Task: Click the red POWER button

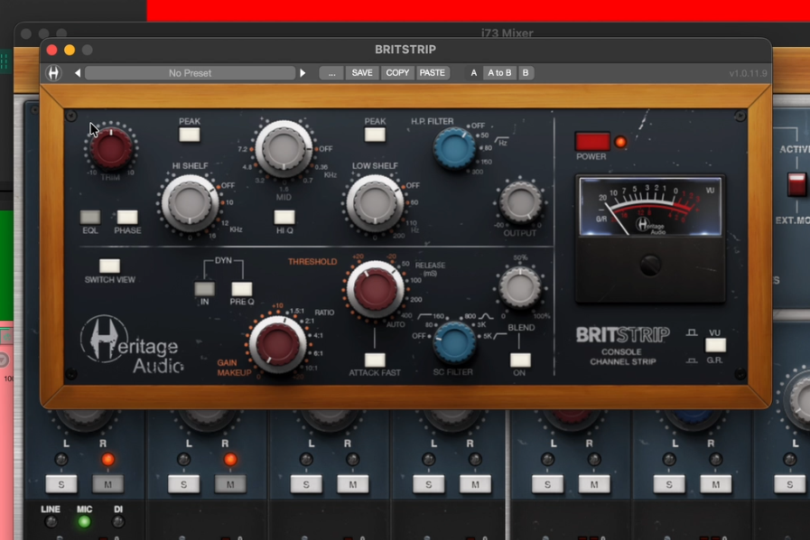Action: point(593,141)
